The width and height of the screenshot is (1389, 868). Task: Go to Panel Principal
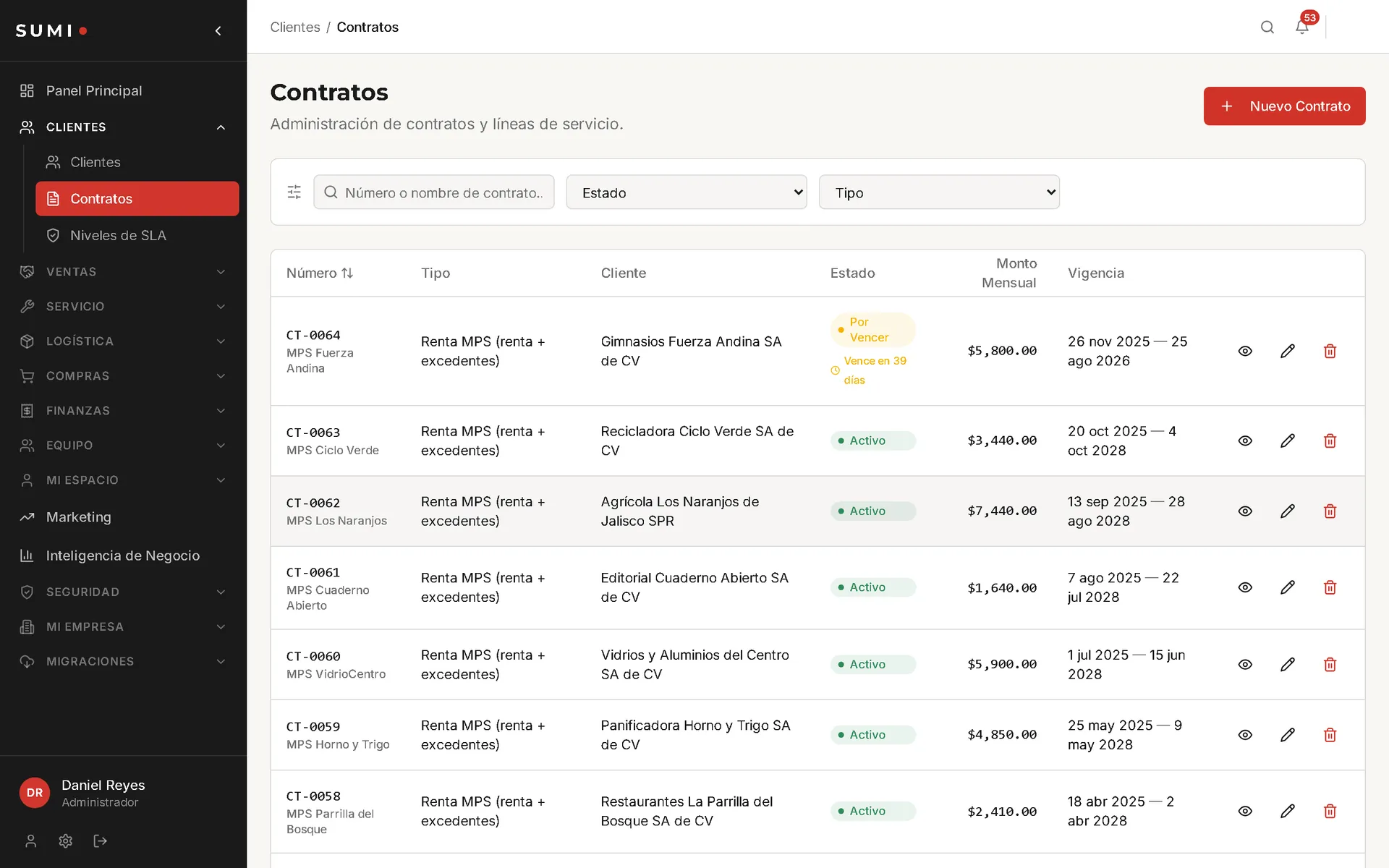[x=123, y=91]
